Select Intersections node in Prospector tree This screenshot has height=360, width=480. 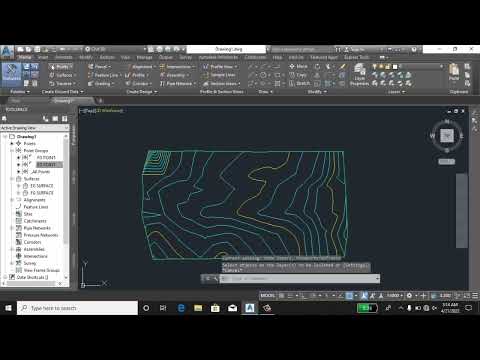pyautogui.click(x=36, y=256)
